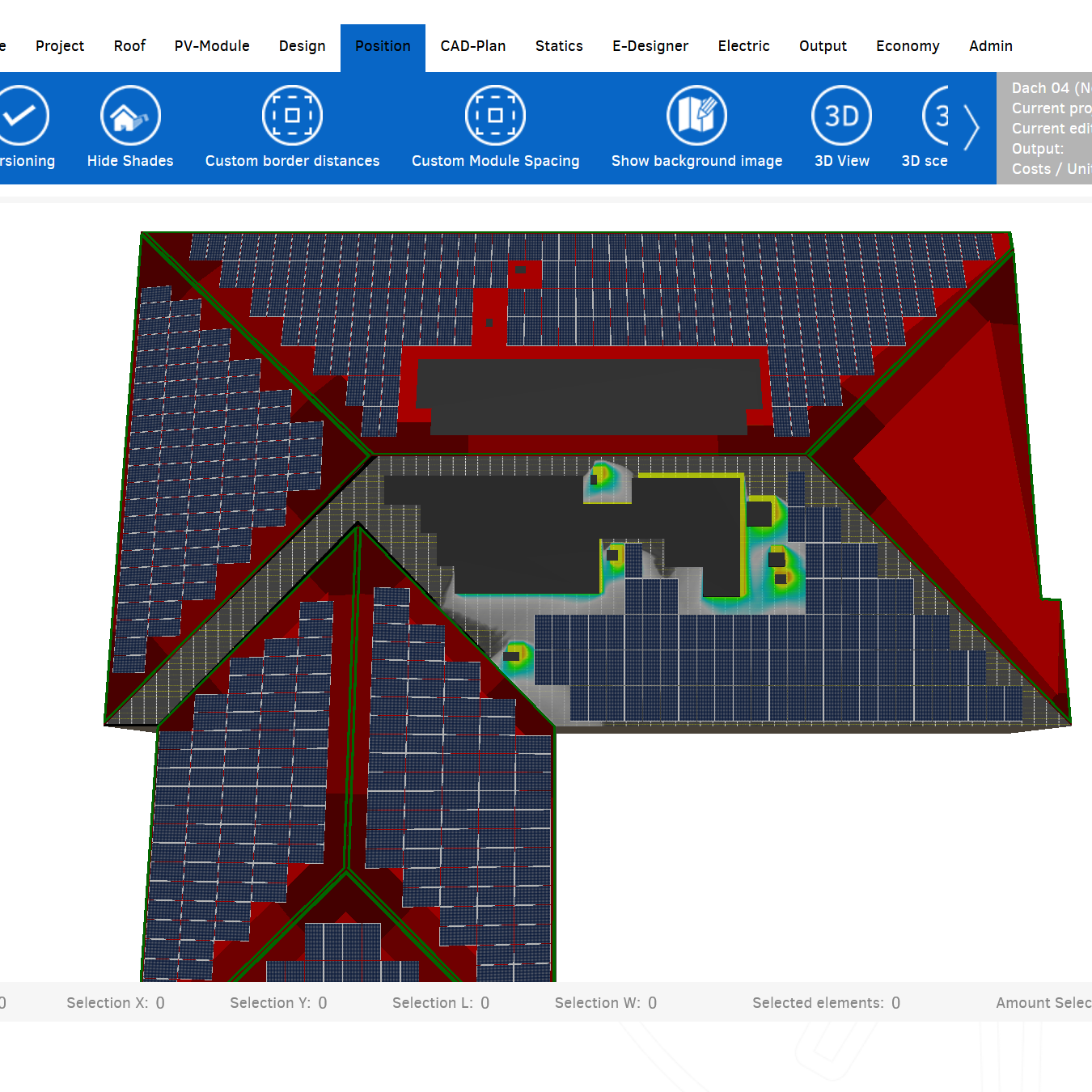This screenshot has width=1092, height=1092.
Task: Toggle Show background image
Action: [x=696, y=116]
